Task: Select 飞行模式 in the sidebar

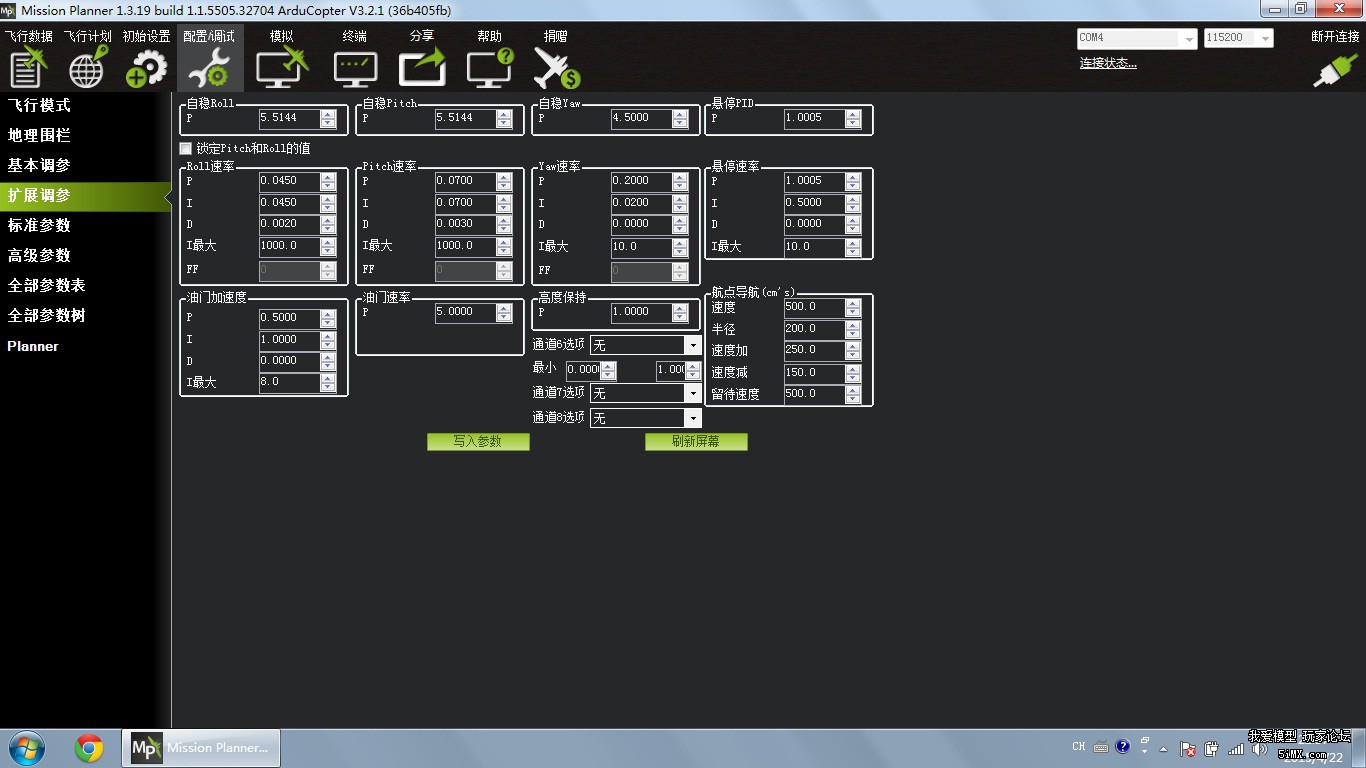Action: tap(40, 105)
